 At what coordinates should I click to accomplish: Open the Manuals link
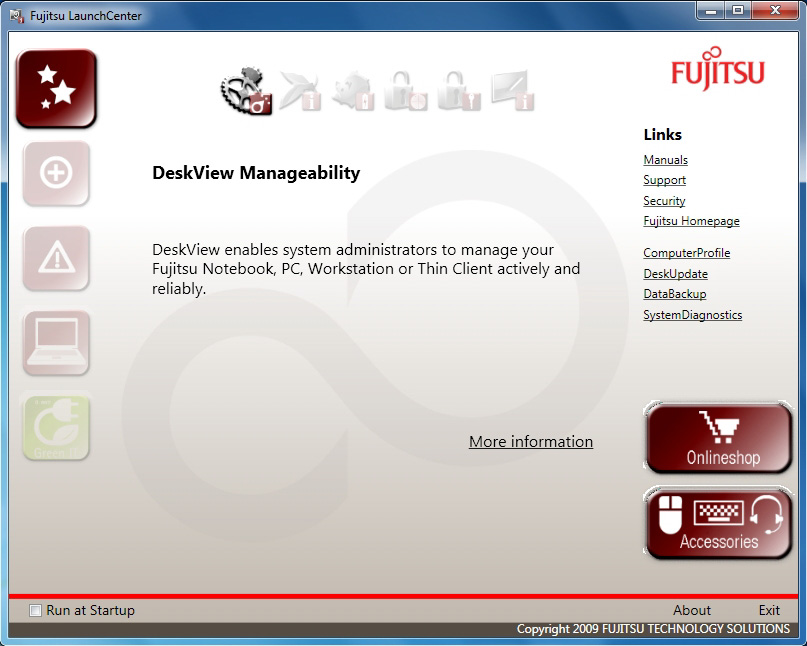pyautogui.click(x=665, y=160)
